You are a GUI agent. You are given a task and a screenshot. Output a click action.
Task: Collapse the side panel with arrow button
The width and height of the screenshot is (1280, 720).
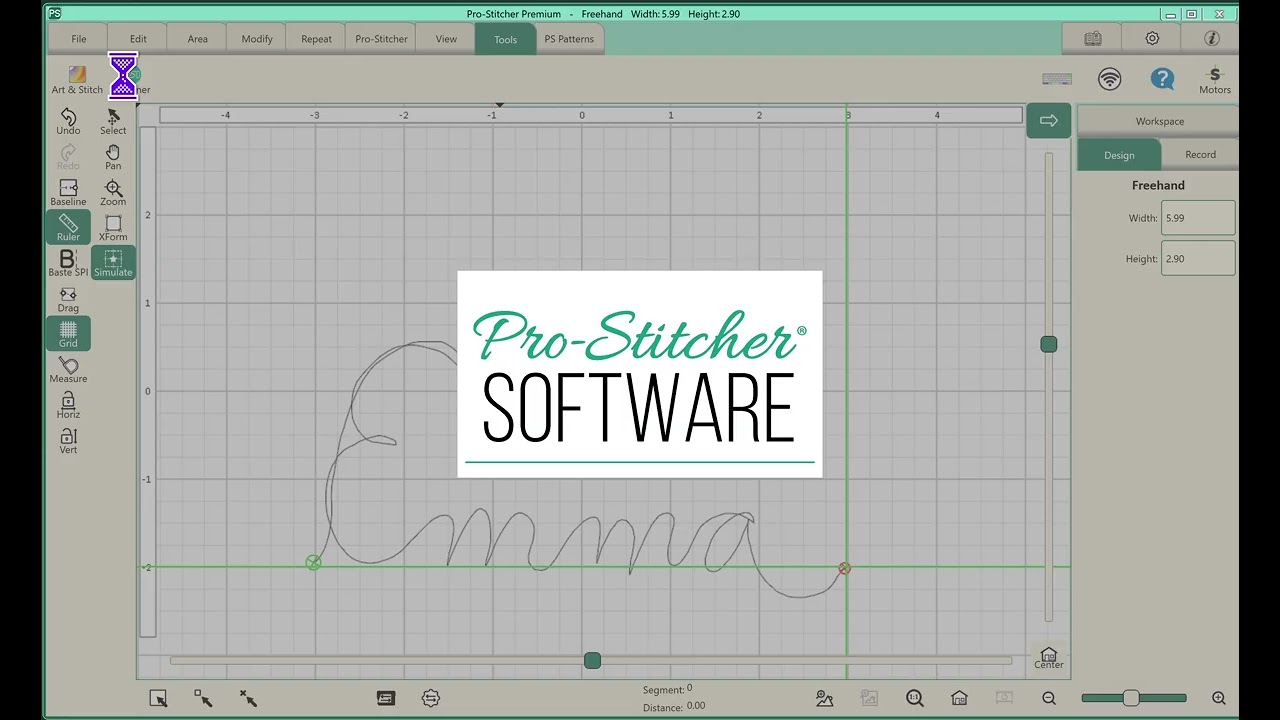coord(1049,121)
